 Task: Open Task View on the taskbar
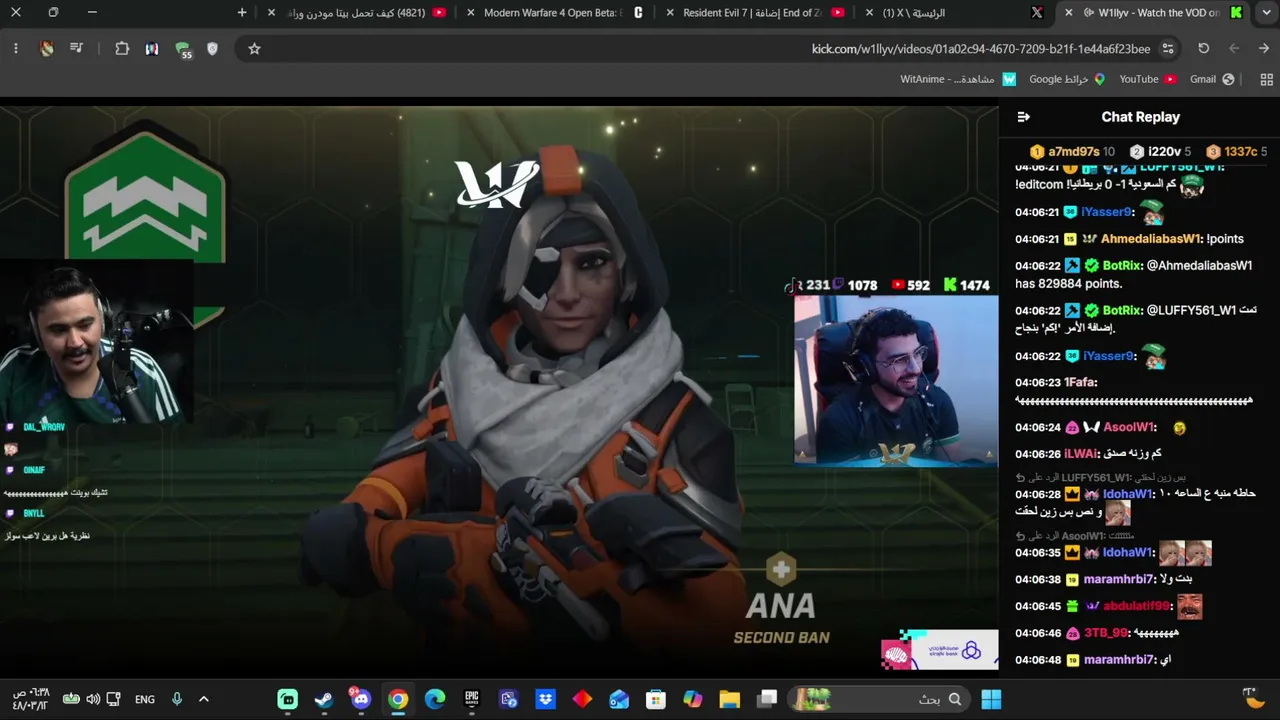[767, 699]
